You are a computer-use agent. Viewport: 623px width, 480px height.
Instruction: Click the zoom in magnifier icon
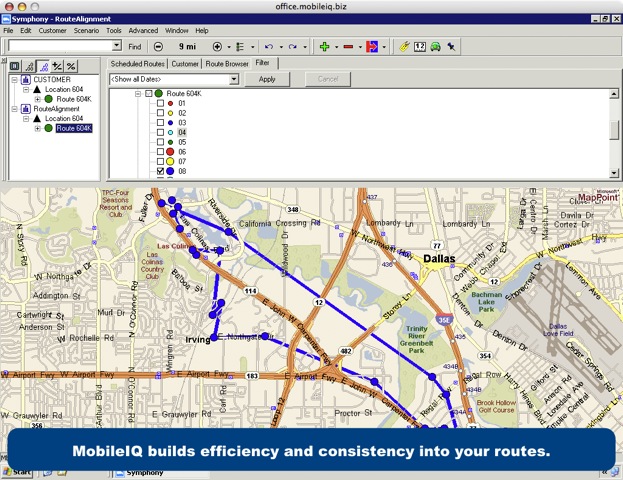click(x=217, y=46)
